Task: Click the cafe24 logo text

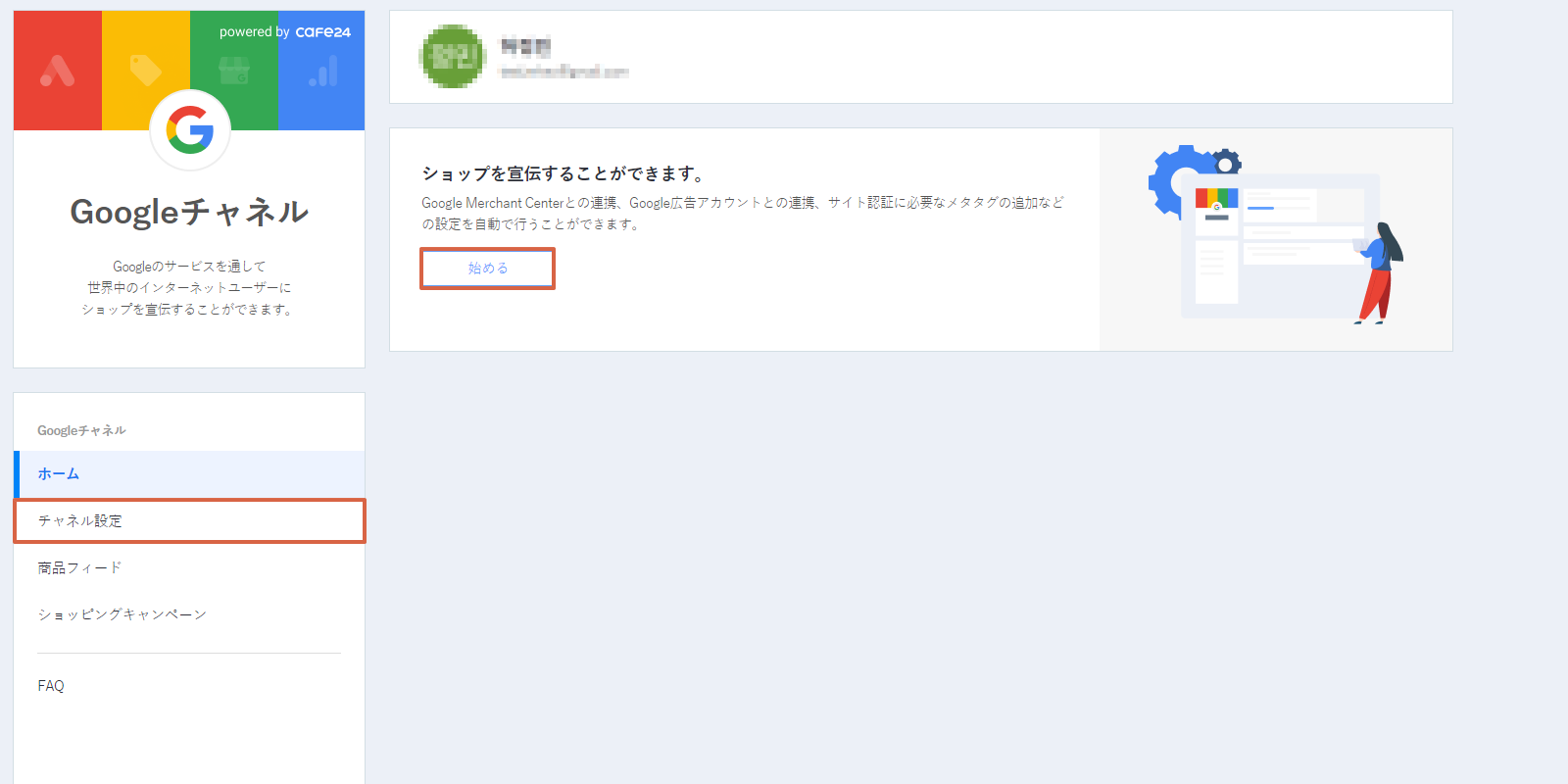Action: [323, 32]
